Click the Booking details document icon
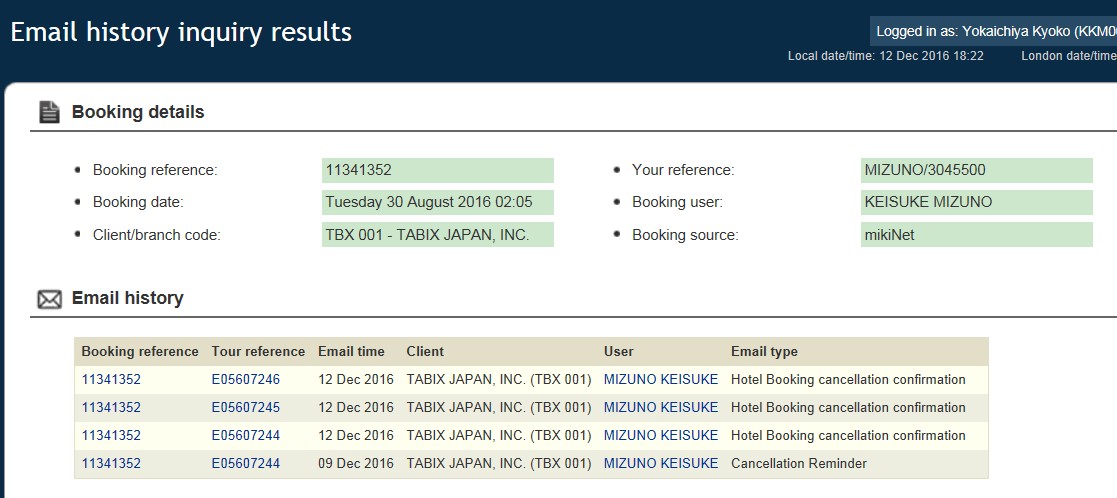The width and height of the screenshot is (1117, 498). (x=49, y=112)
